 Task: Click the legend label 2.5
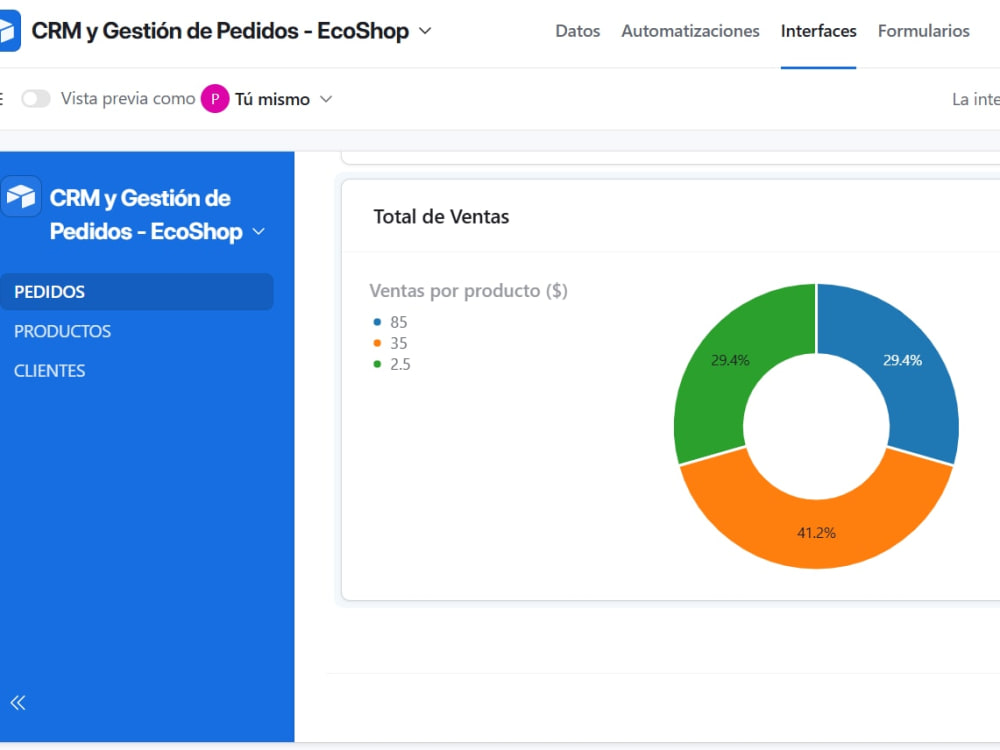pyautogui.click(x=401, y=364)
